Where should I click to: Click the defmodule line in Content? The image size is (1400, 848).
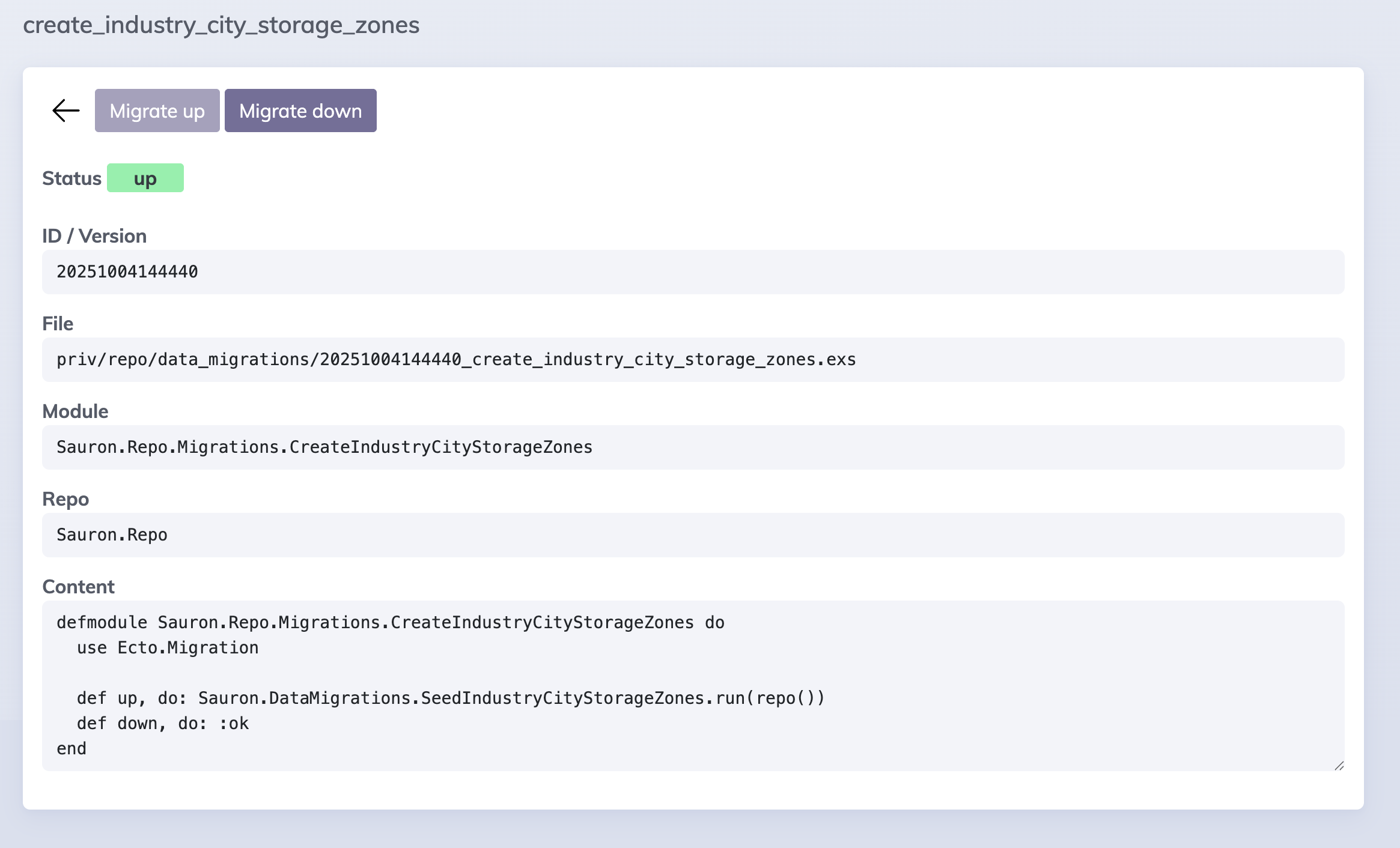[391, 622]
